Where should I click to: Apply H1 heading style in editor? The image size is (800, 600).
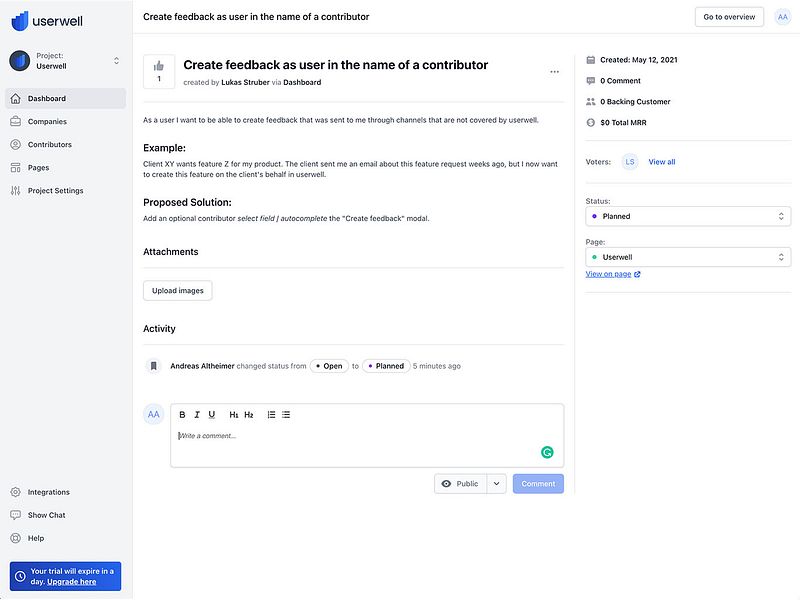coord(234,415)
